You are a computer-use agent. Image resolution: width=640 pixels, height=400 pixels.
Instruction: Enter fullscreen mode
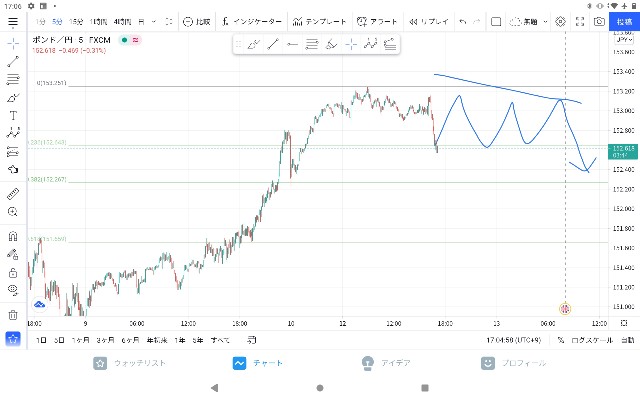click(x=580, y=22)
